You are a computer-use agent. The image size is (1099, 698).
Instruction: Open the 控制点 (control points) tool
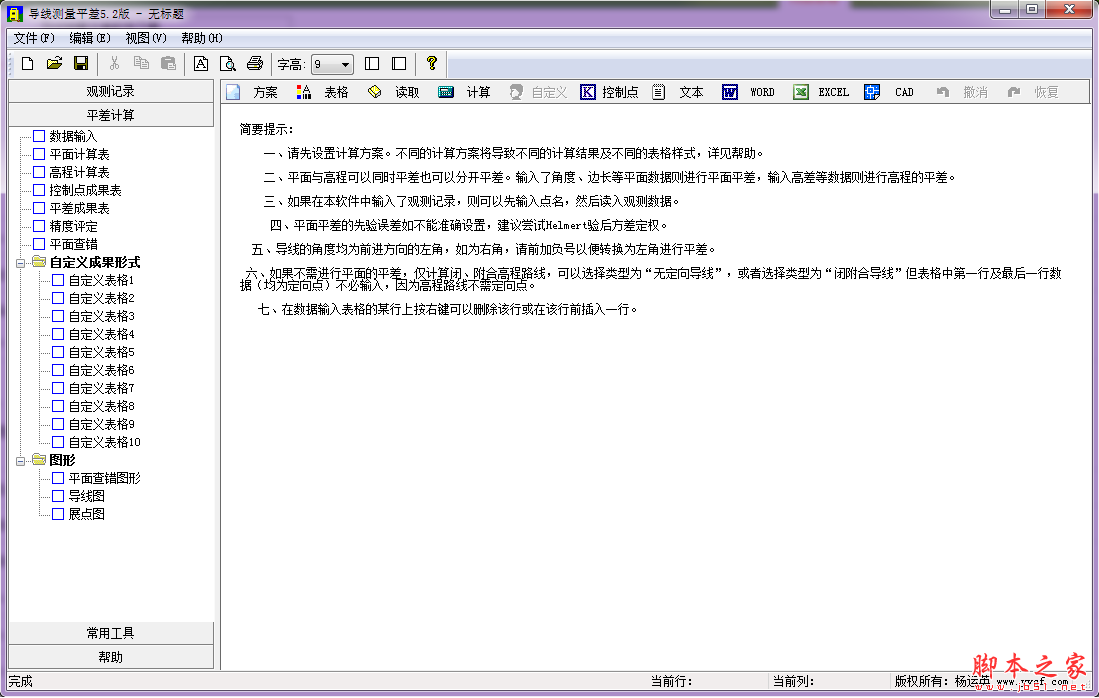point(601,91)
